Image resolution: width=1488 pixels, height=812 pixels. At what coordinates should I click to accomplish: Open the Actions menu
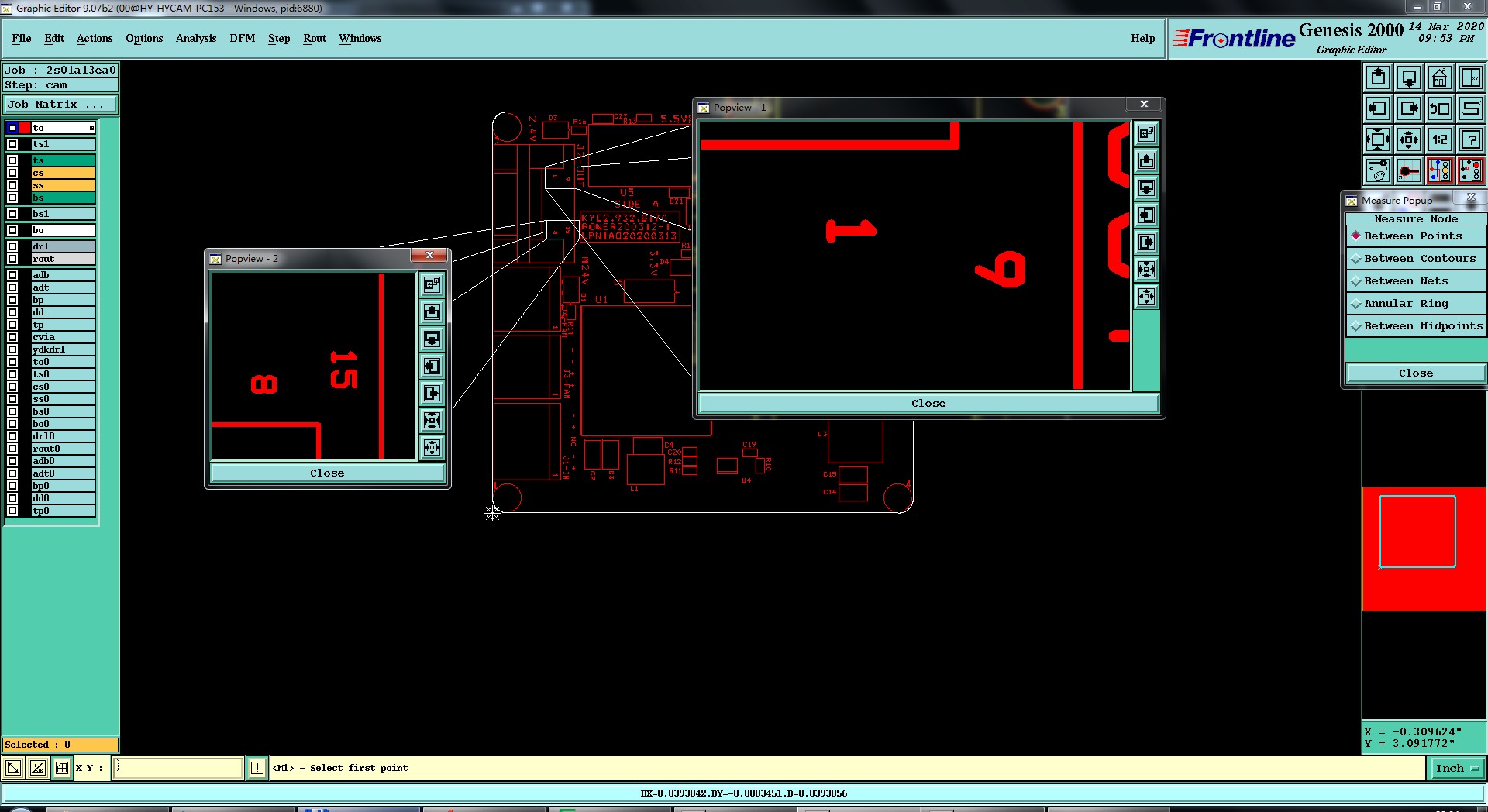[95, 38]
